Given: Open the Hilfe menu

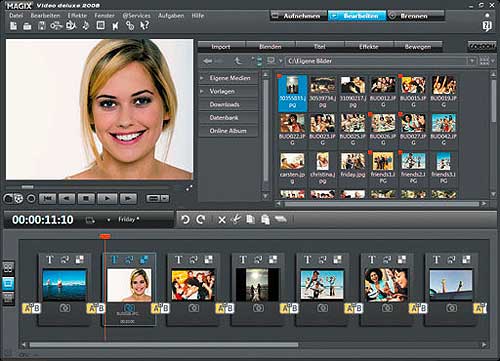Looking at the screenshot, I should (x=198, y=16).
